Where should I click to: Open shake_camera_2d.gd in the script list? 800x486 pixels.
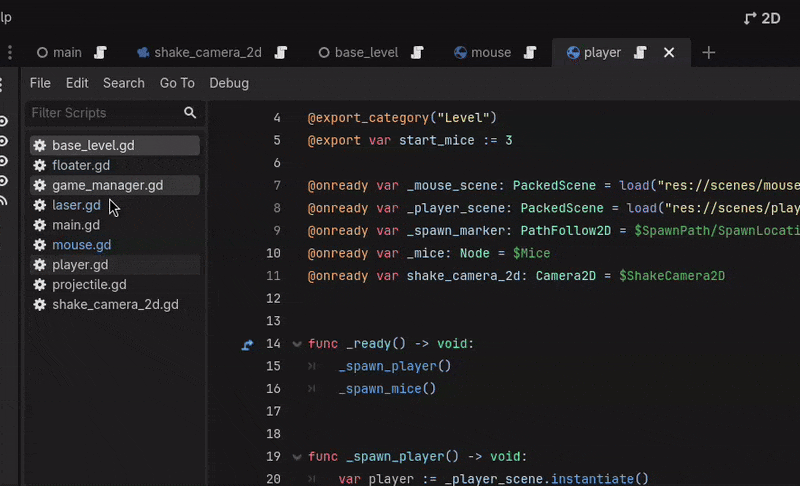[x=115, y=304]
